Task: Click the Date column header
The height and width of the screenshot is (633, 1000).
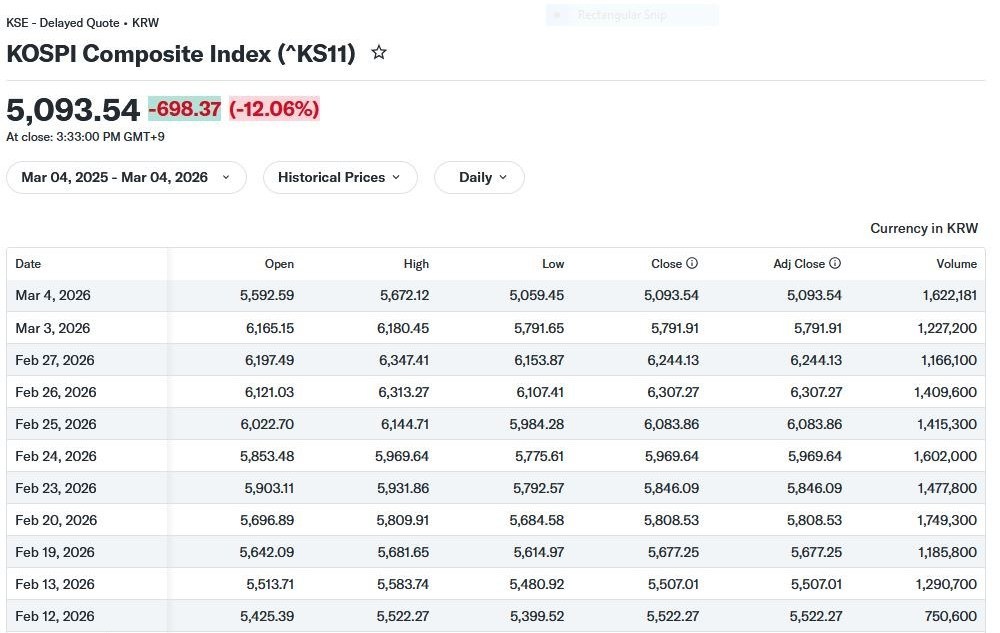Action: [29, 264]
